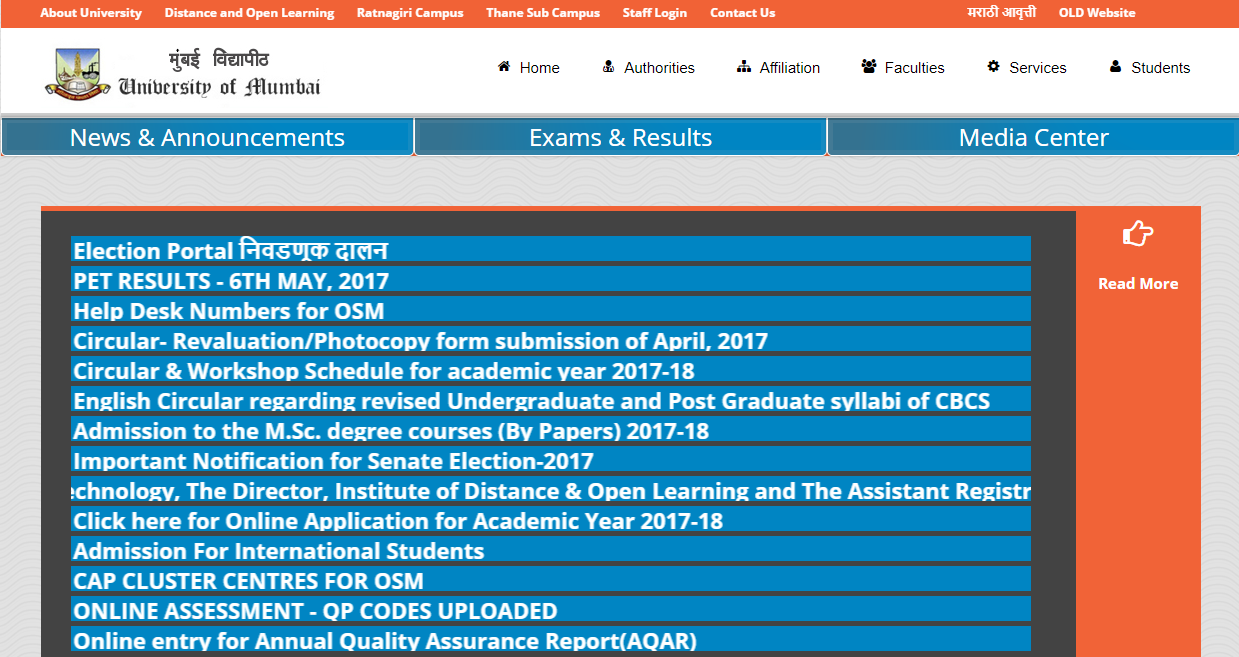The image size is (1239, 657).
Task: Visit the OLD Website link
Action: pos(1096,13)
